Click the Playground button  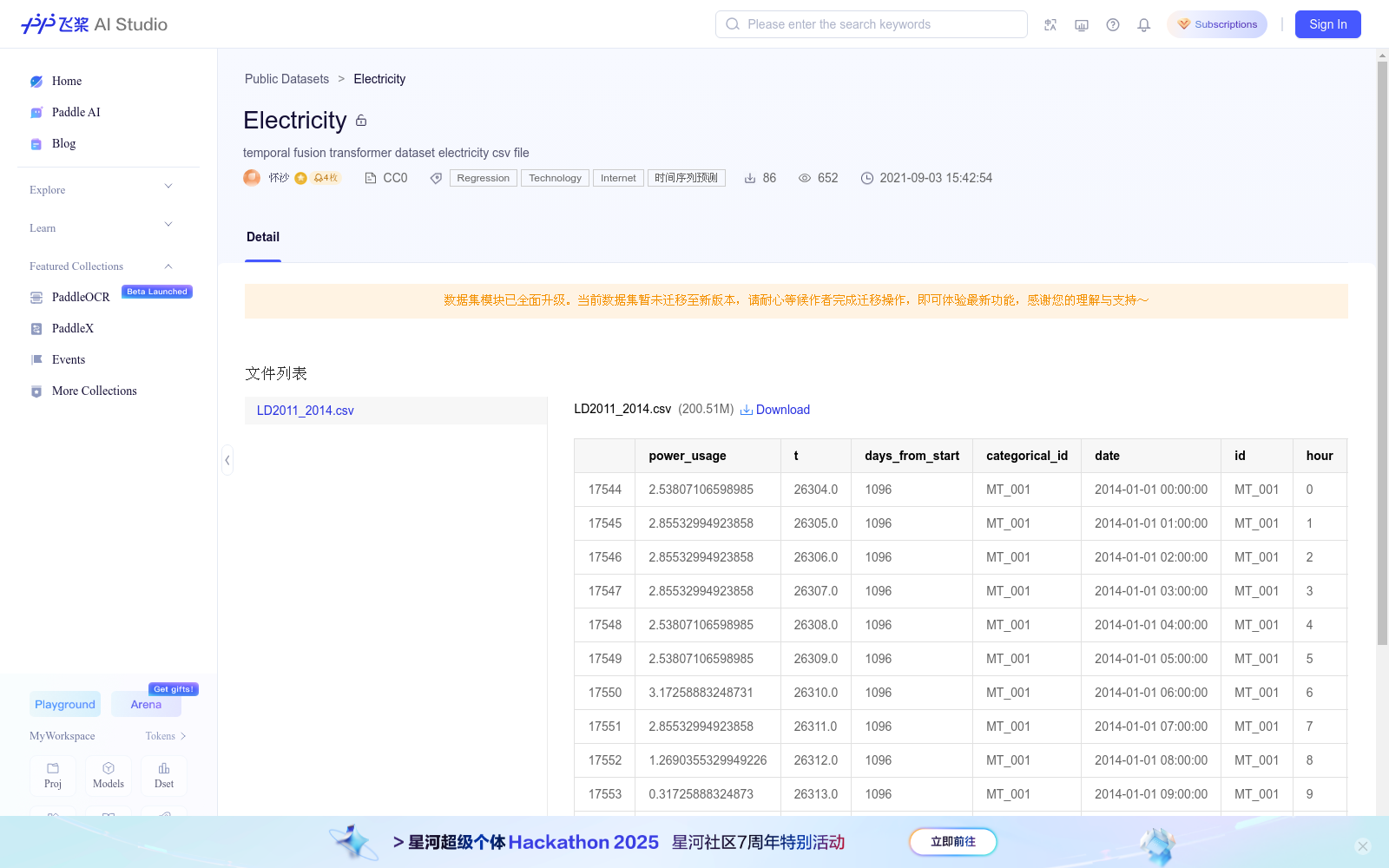click(65, 704)
